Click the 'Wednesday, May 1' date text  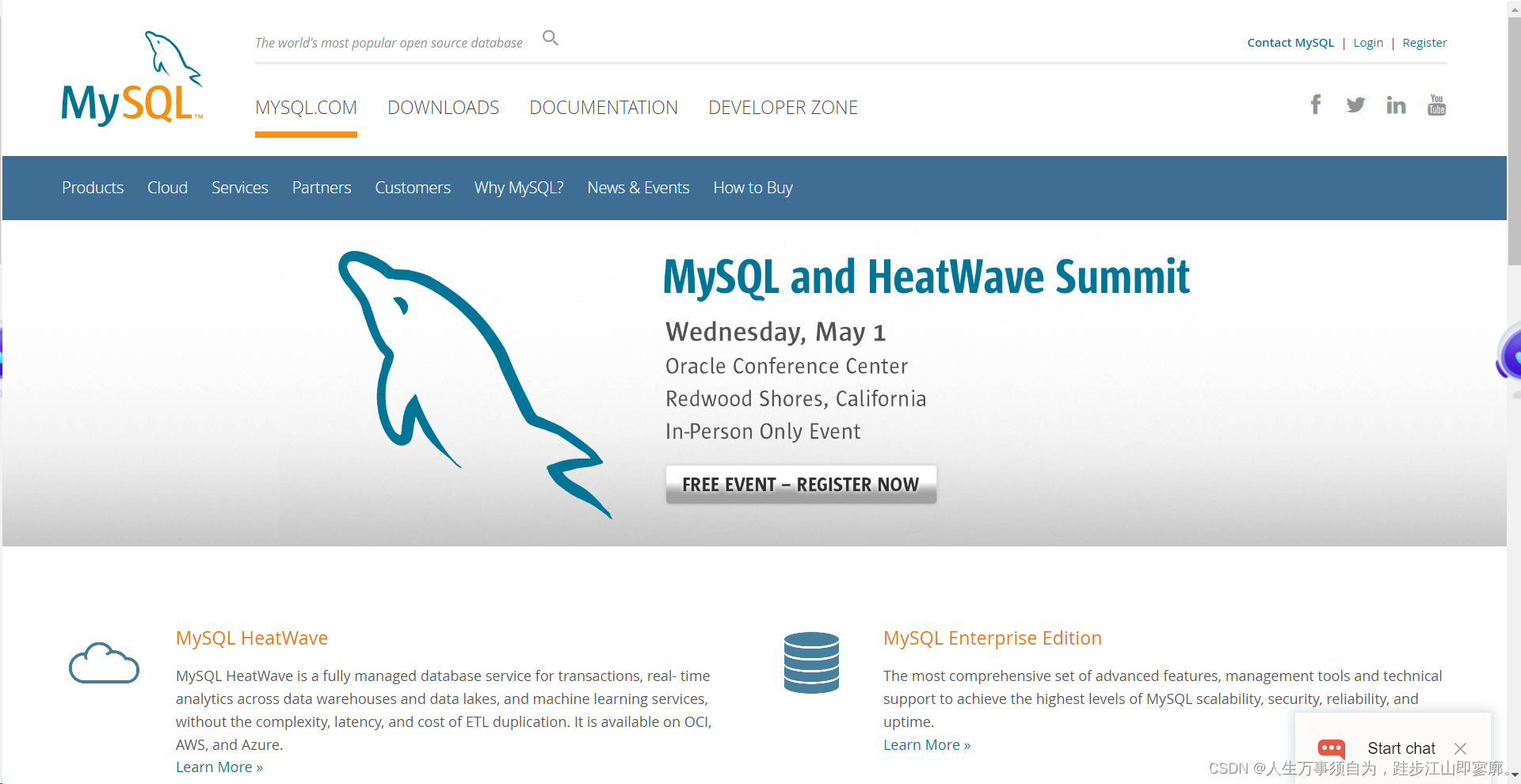click(x=776, y=332)
